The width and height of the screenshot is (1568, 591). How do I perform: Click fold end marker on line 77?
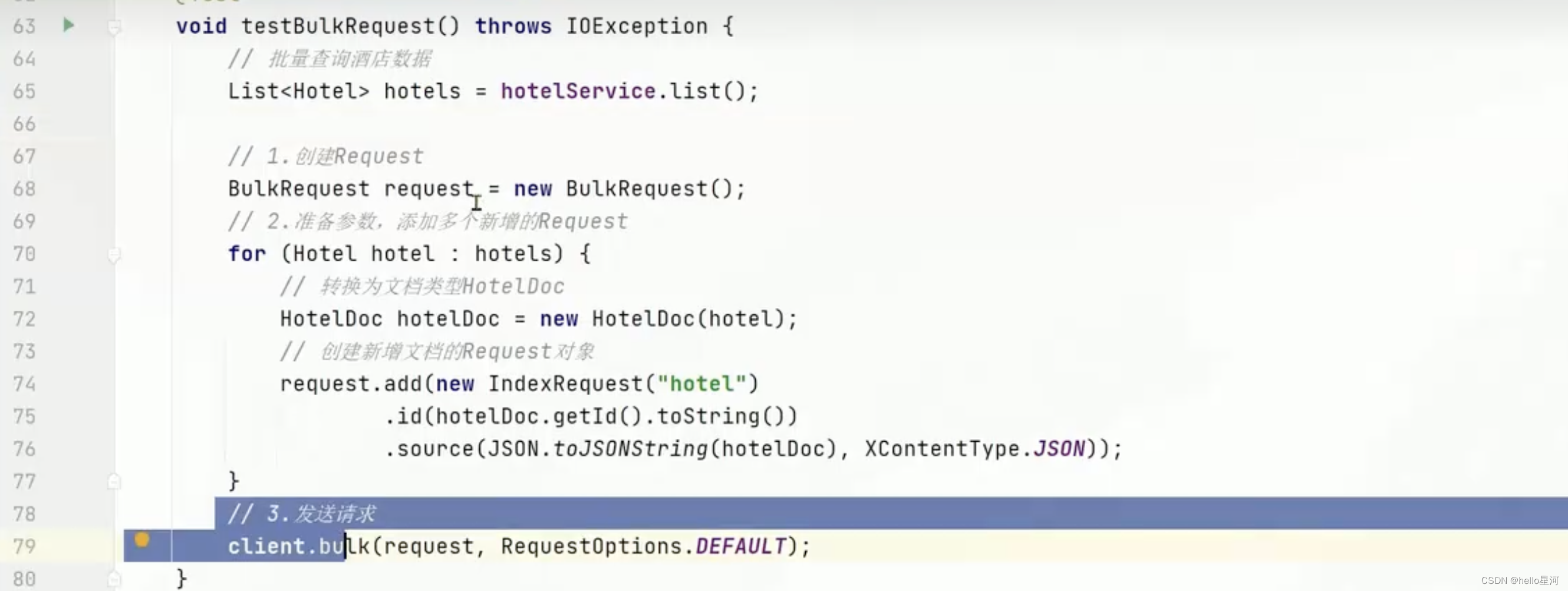114,481
